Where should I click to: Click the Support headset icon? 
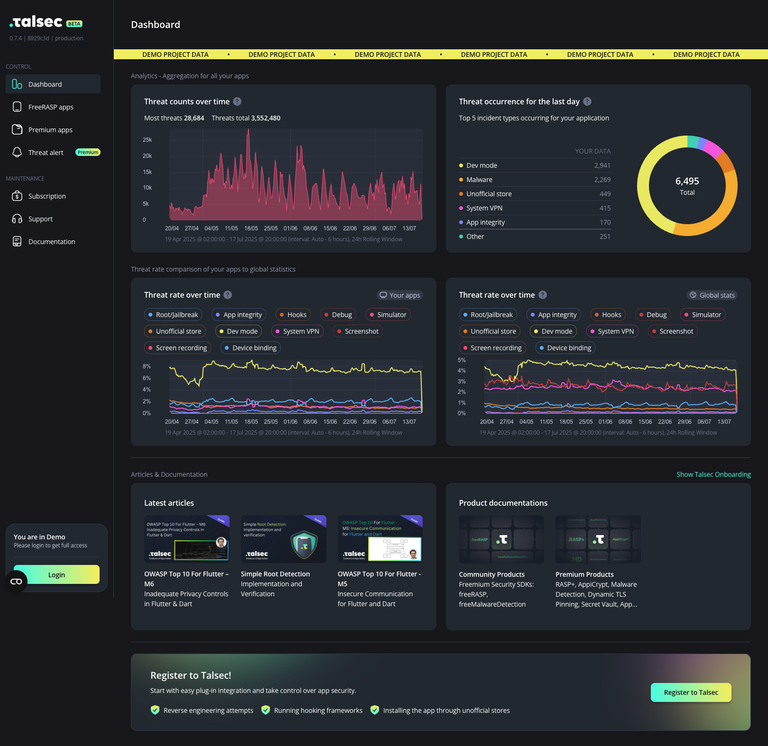point(17,219)
